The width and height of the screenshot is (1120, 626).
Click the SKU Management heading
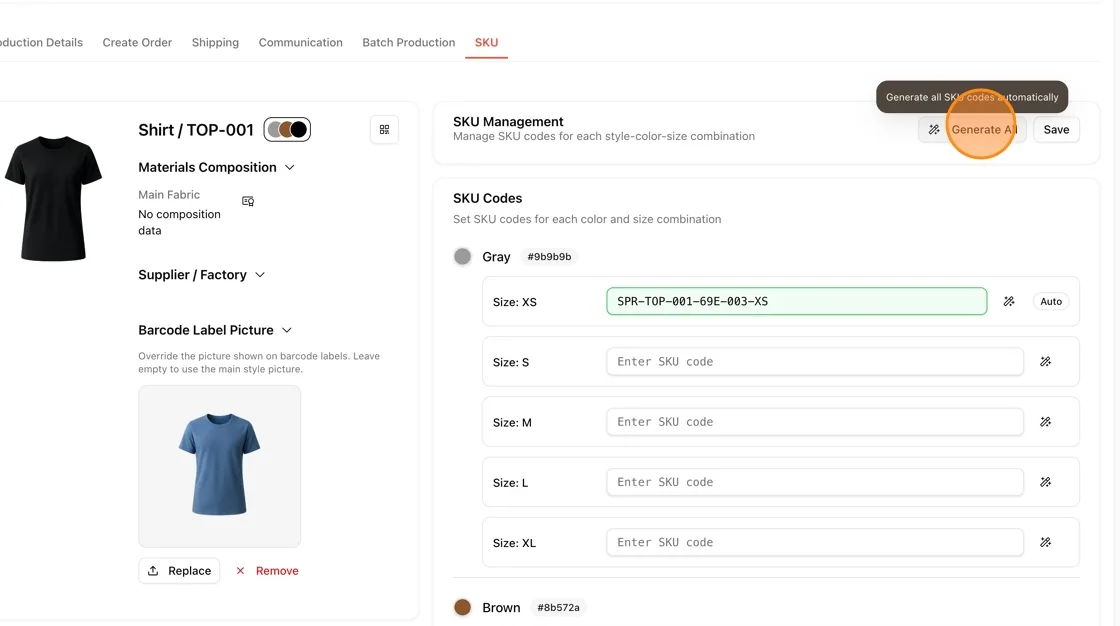[x=508, y=121]
